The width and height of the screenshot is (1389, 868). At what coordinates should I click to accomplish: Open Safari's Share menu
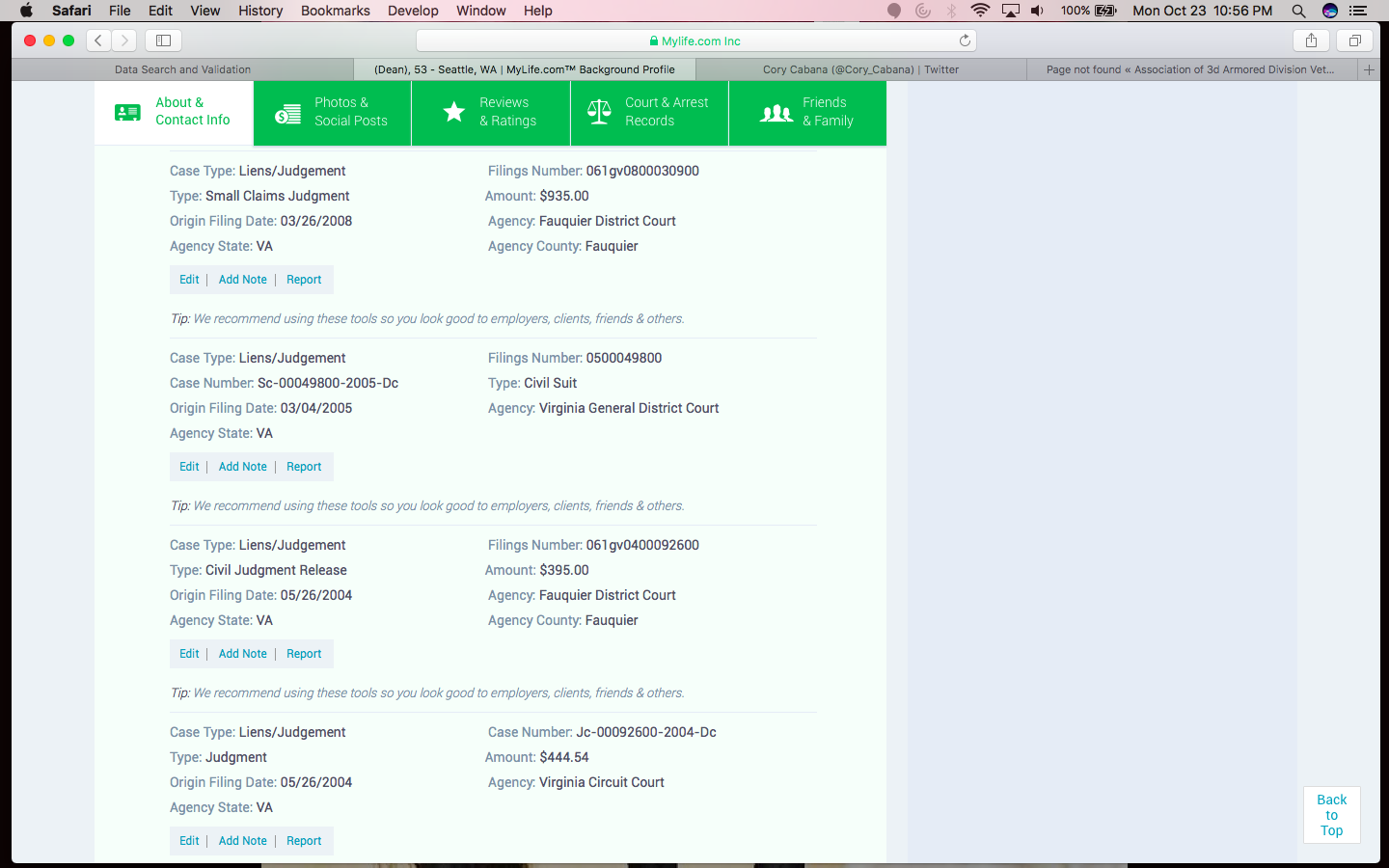coord(1311,41)
